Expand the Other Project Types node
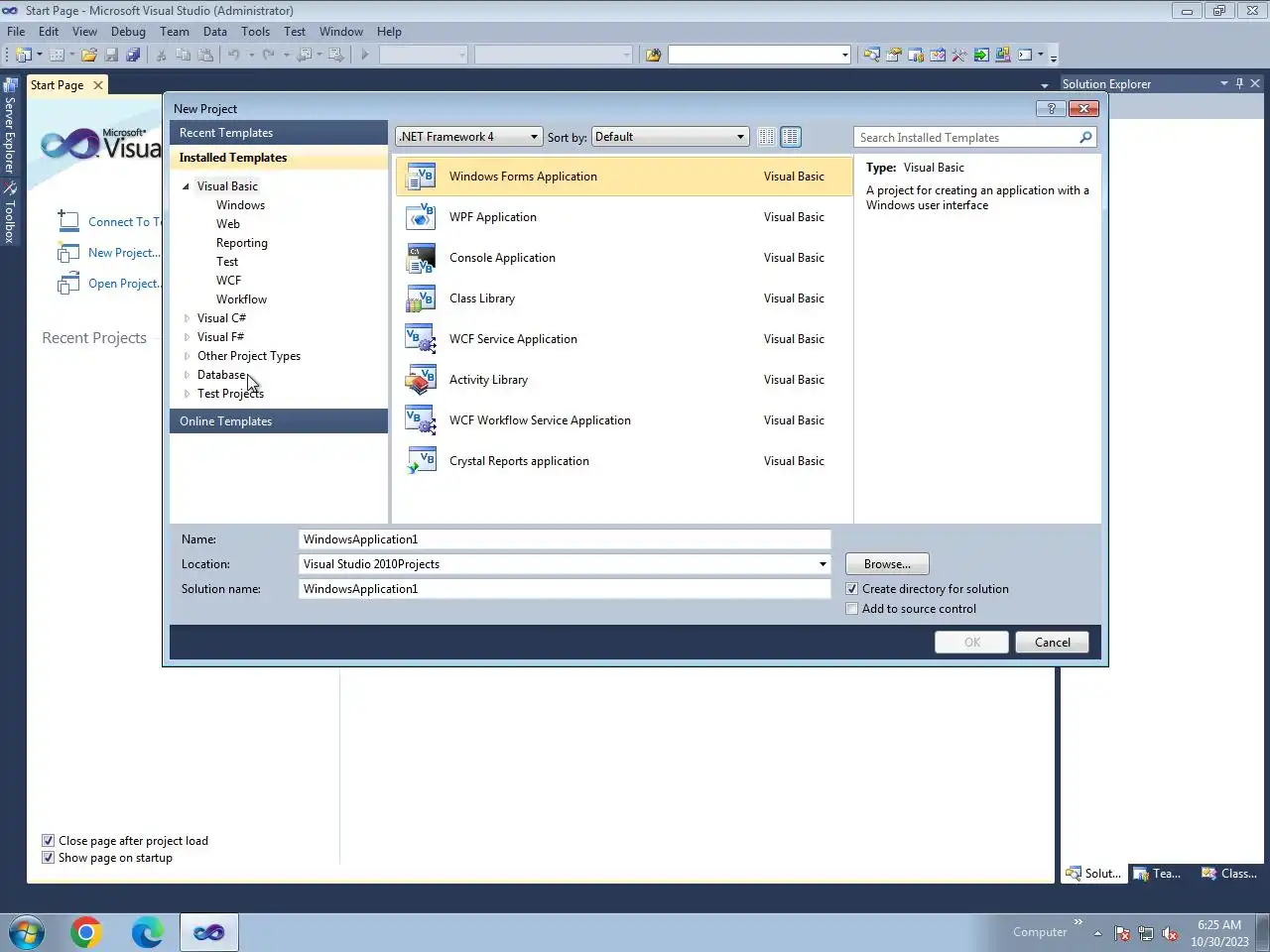 (x=187, y=356)
